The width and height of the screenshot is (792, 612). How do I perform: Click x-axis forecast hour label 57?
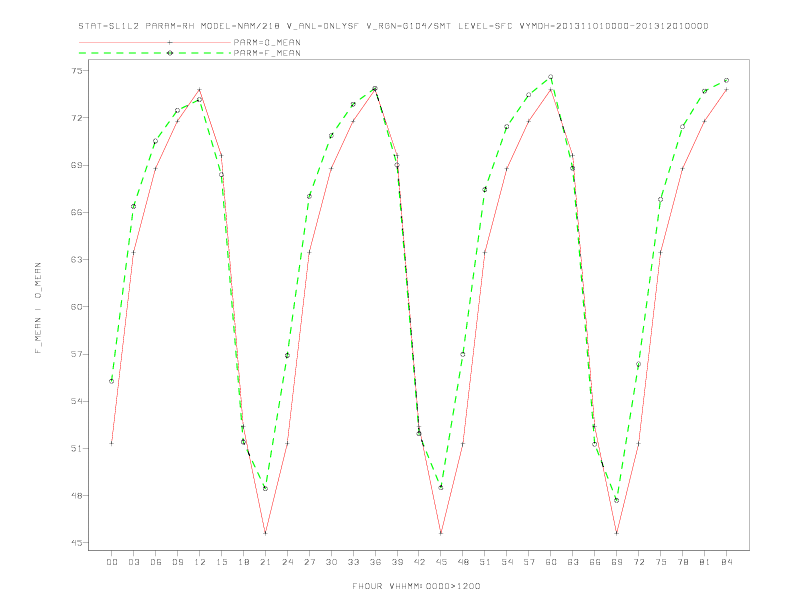[x=529, y=562]
